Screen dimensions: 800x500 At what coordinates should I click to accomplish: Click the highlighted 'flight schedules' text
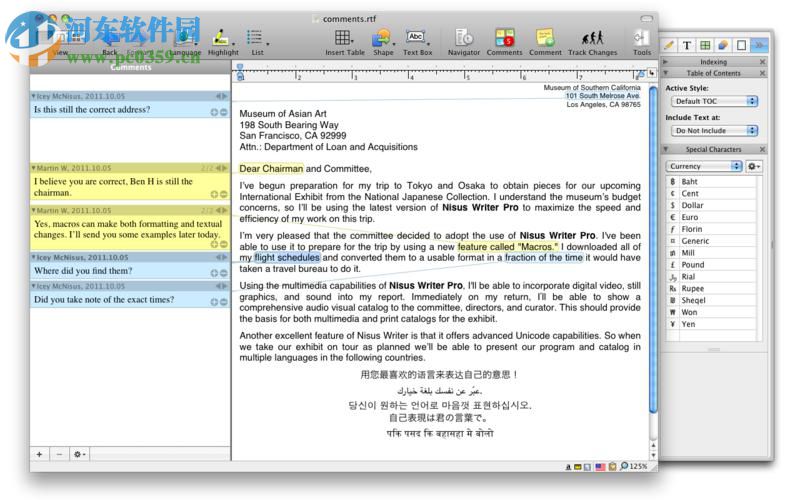pyautogui.click(x=287, y=258)
